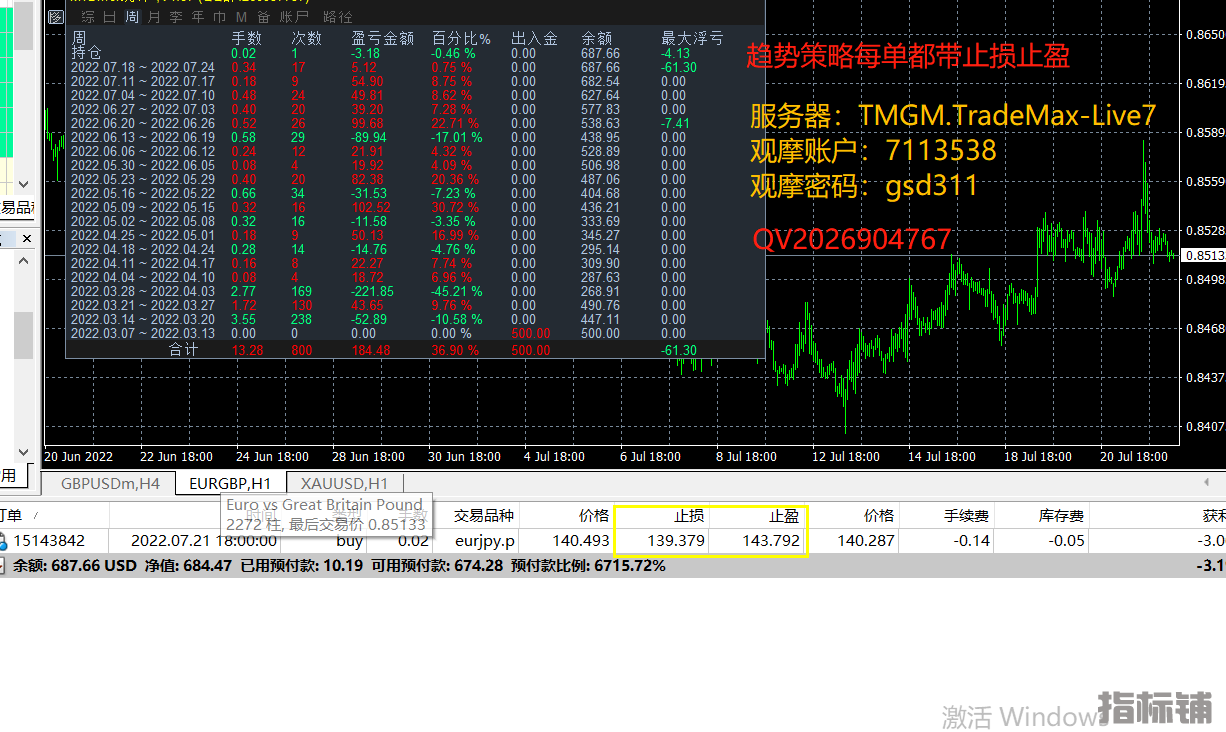Close the navigator panel with the X
Screen dimensions: 1226x732
(x=27, y=238)
